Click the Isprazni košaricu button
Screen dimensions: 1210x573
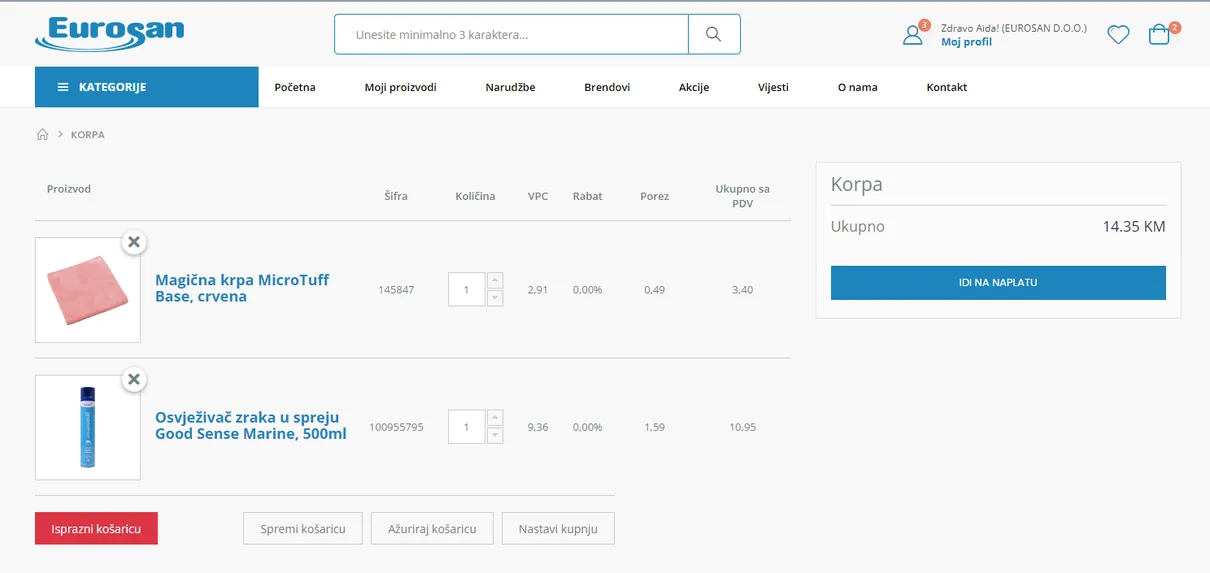(96, 528)
